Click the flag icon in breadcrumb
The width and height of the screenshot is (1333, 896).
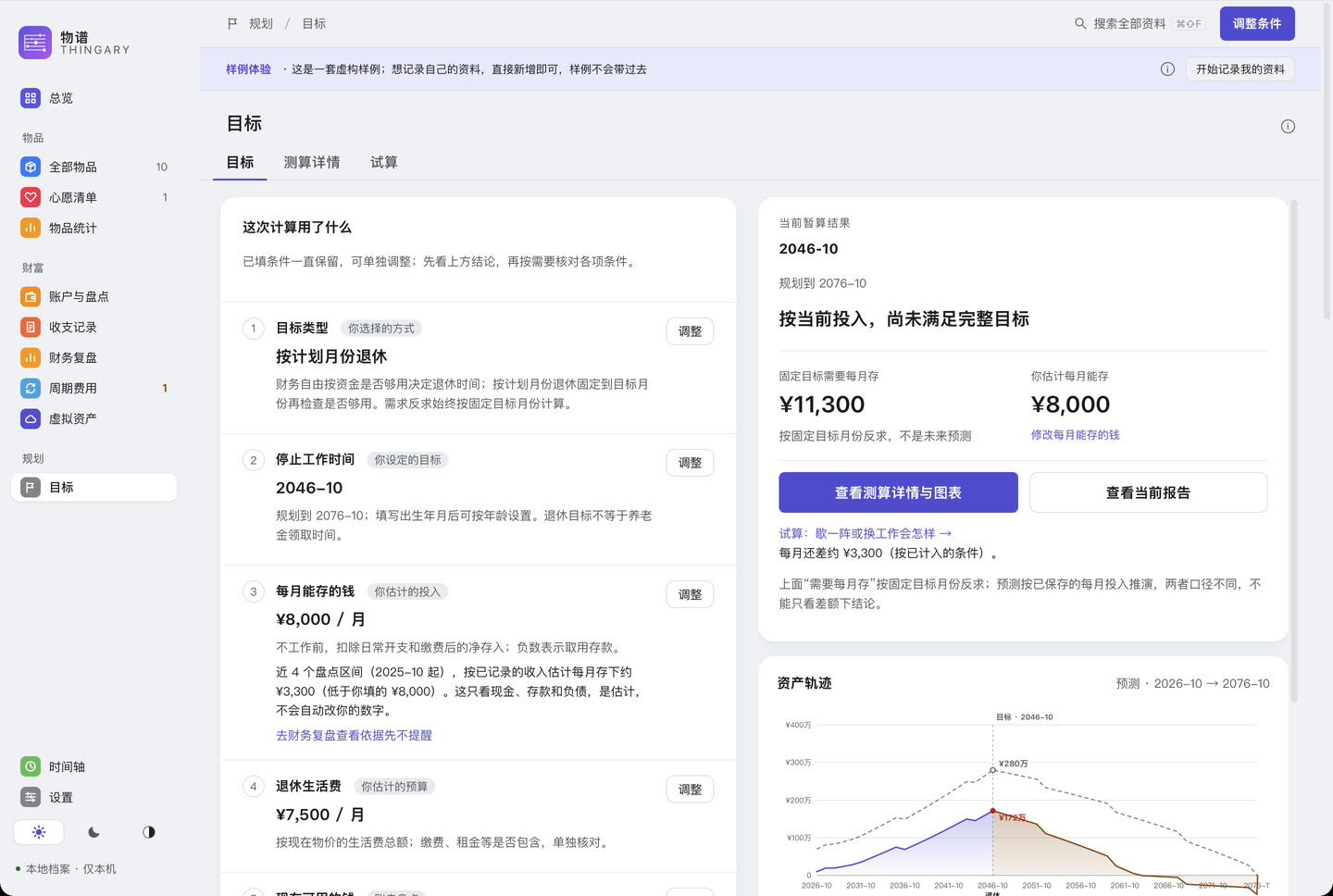click(x=232, y=24)
